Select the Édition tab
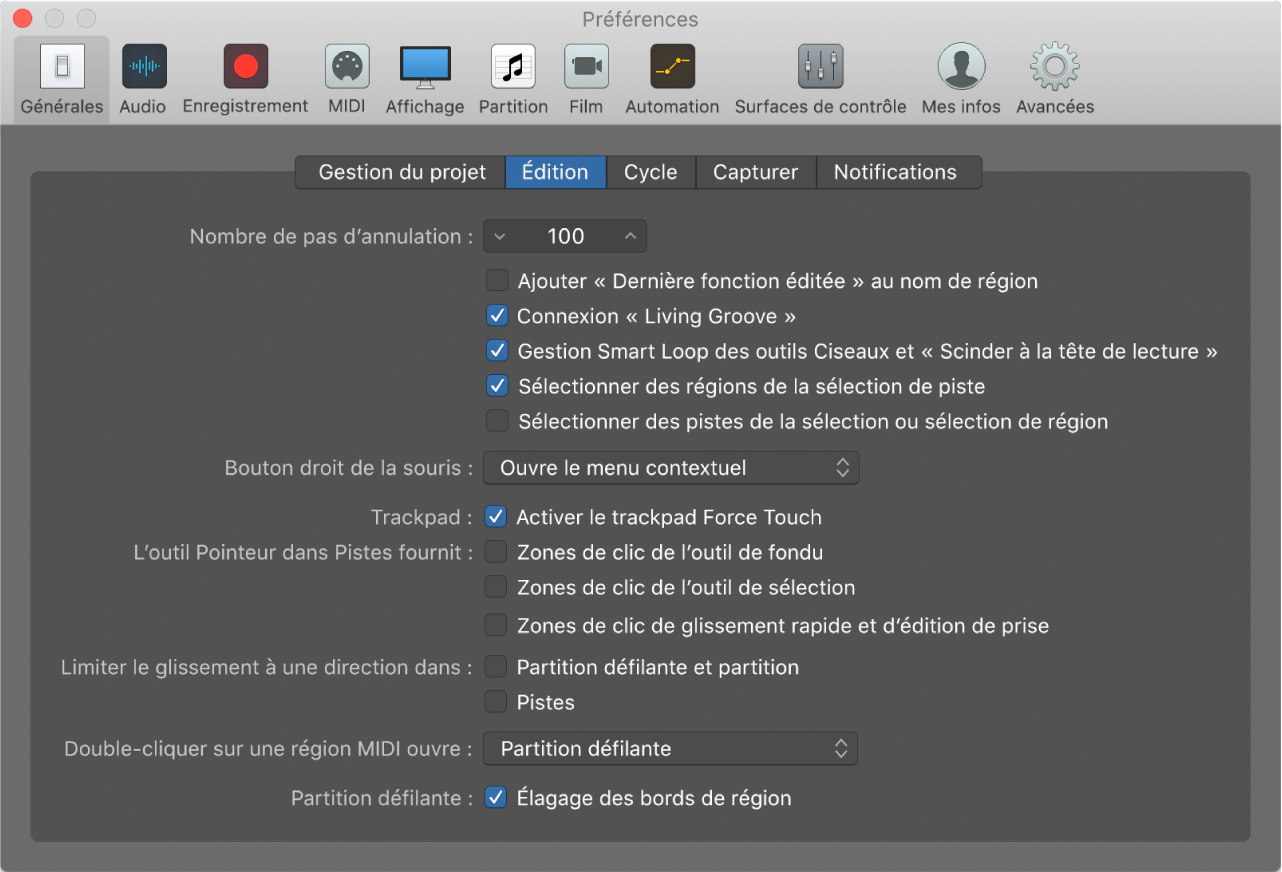 coord(555,172)
